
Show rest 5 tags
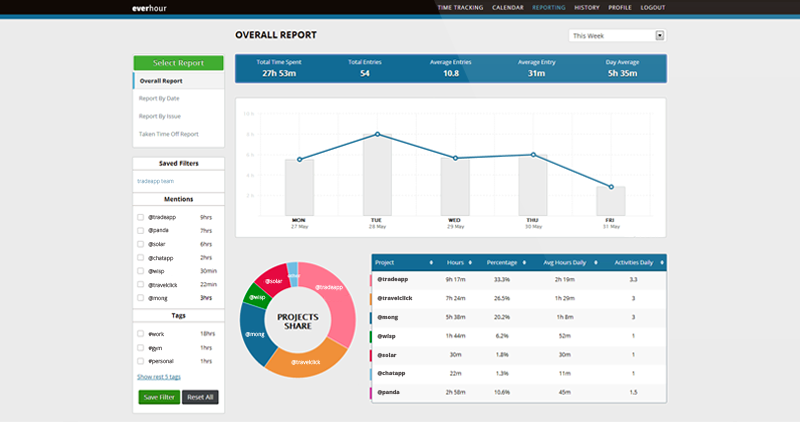coord(158,377)
